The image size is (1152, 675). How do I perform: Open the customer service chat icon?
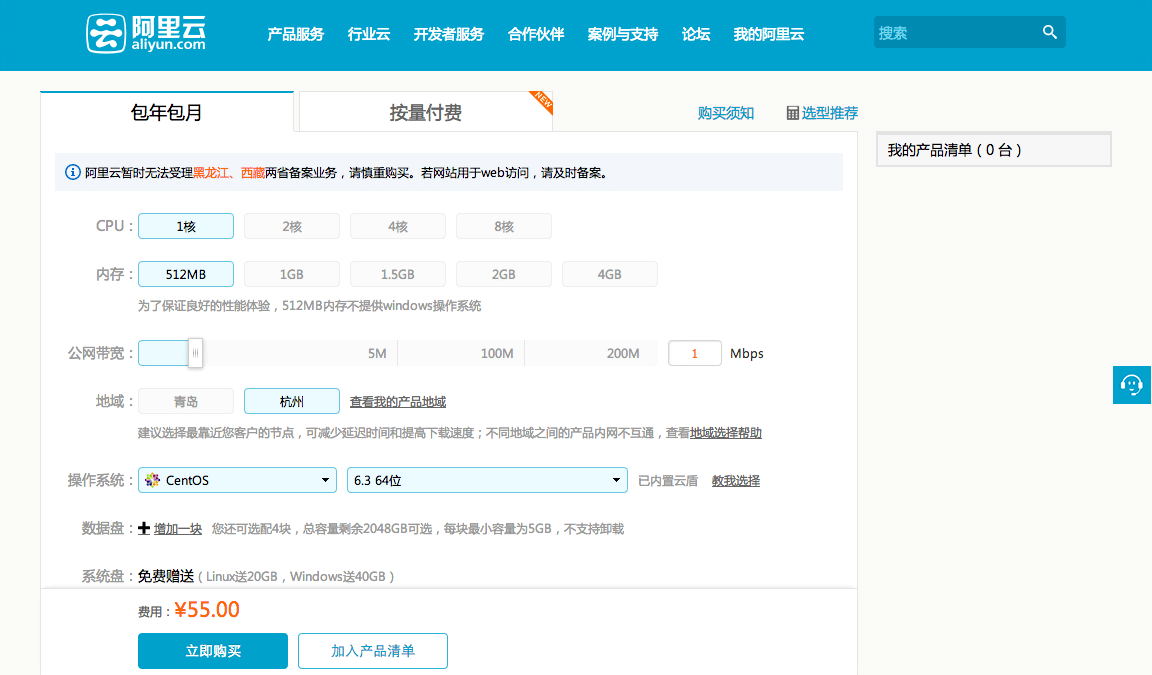[x=1131, y=385]
